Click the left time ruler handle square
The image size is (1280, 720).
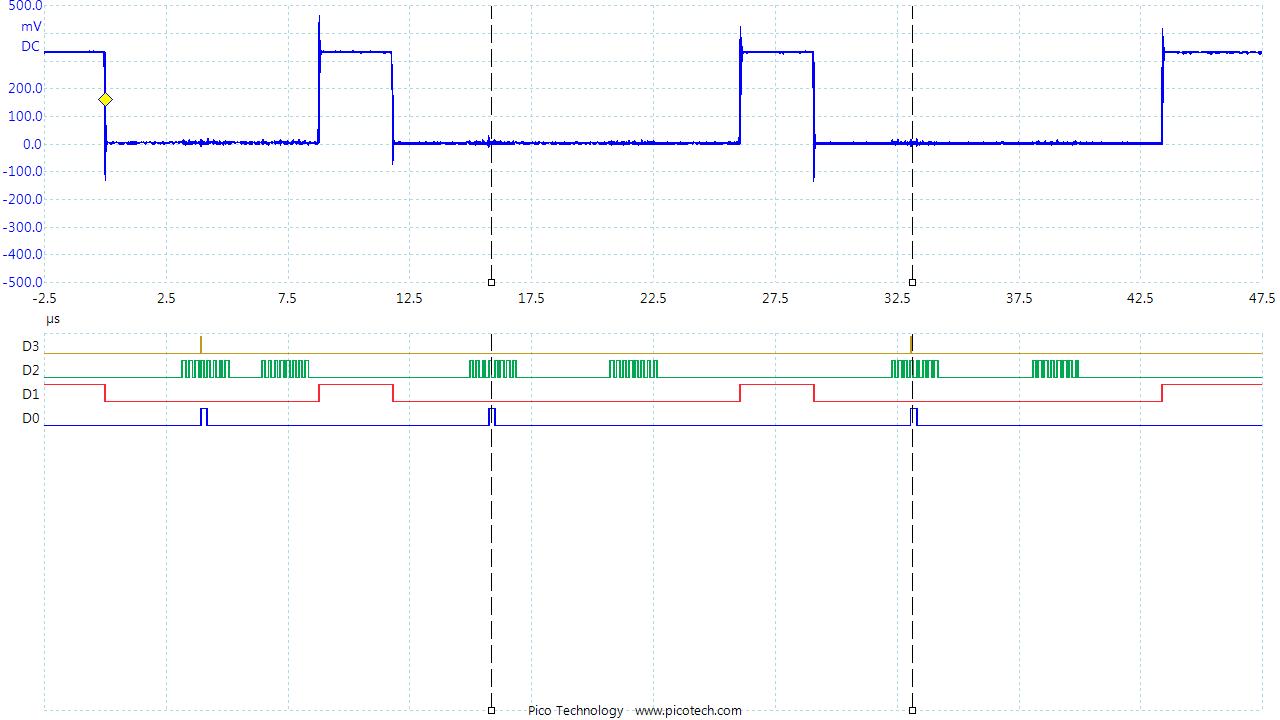490,282
